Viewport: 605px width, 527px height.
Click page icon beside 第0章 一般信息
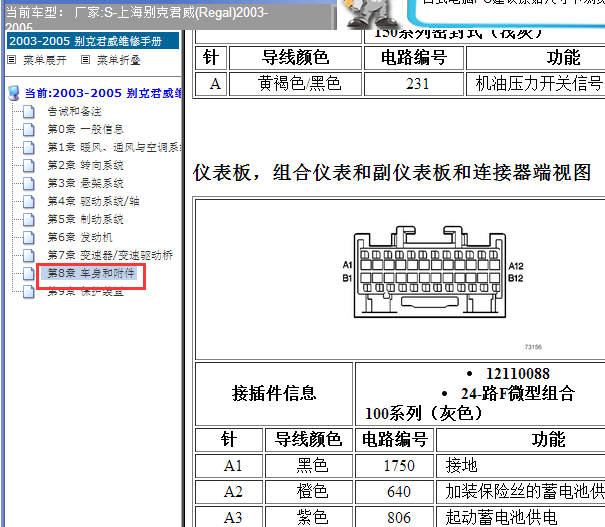coord(28,130)
